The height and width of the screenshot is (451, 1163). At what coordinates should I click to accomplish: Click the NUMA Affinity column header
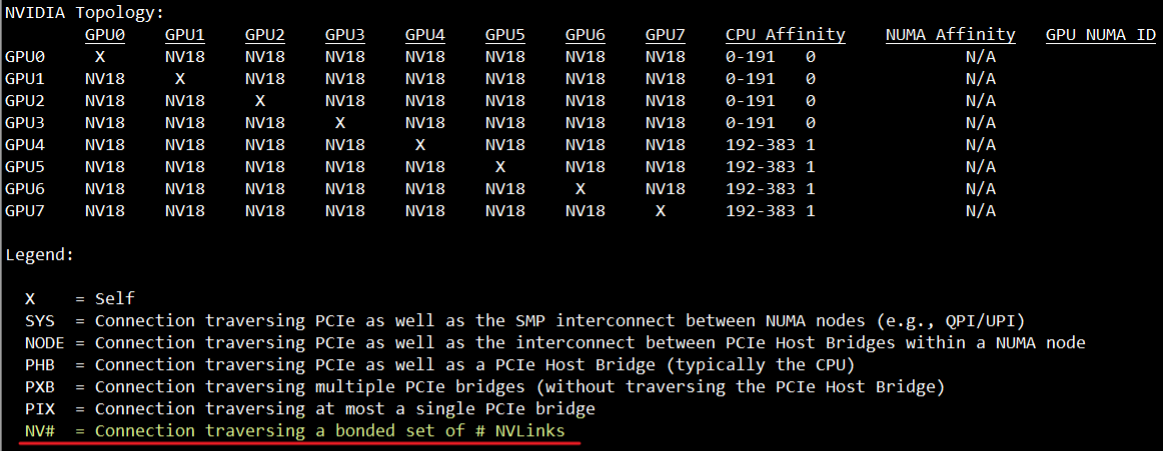coord(950,35)
